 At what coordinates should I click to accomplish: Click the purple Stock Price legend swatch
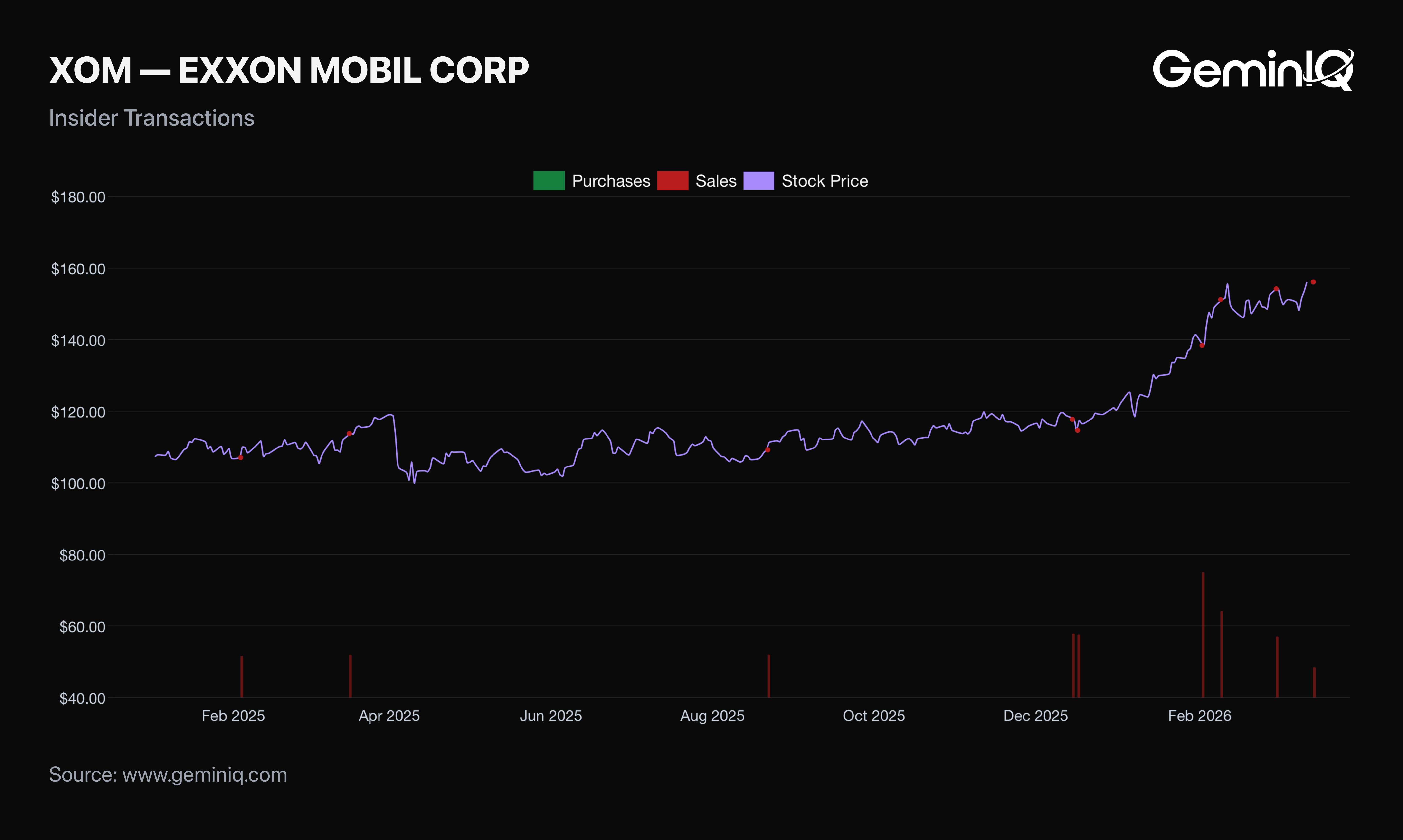(759, 181)
